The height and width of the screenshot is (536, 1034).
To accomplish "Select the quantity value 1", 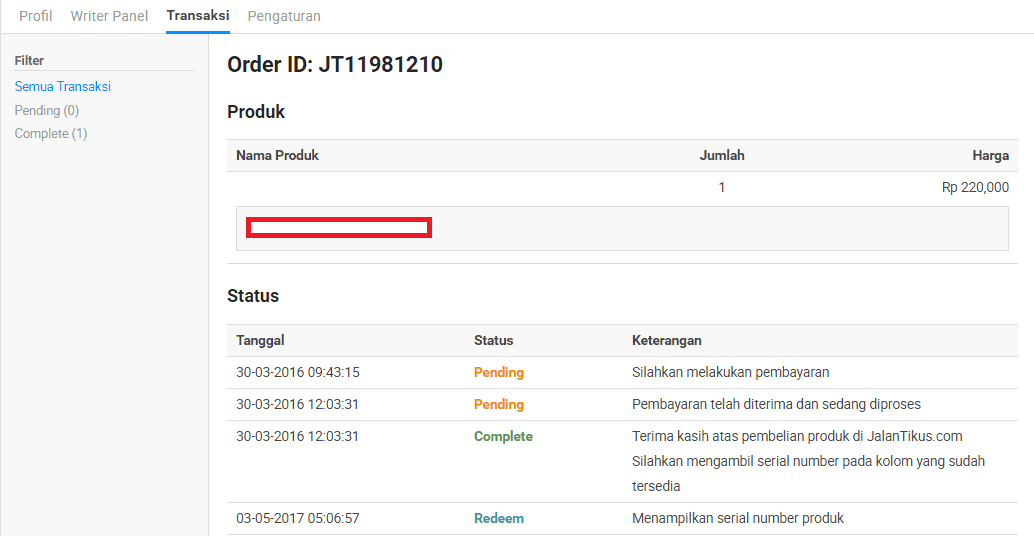I will point(721,187).
